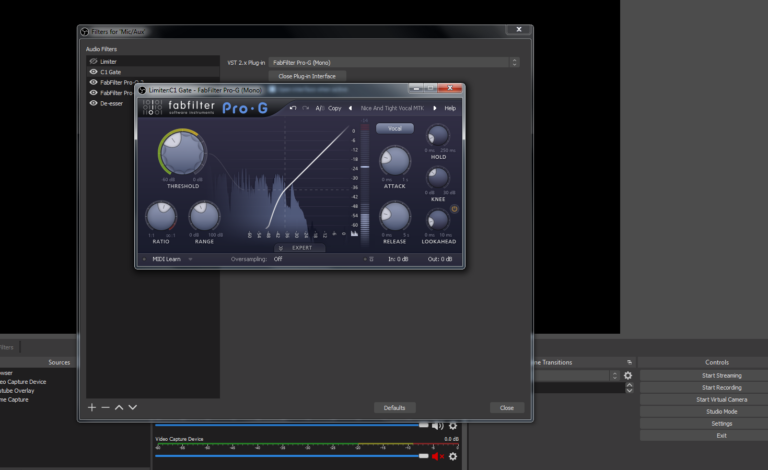The height and width of the screenshot is (470, 768).
Task: Move filter up with up arrow
Action: 119,407
